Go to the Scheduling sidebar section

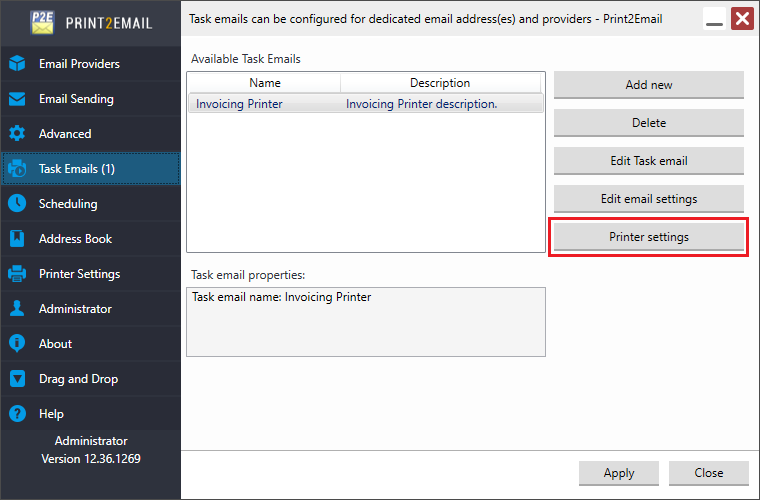pyautogui.click(x=91, y=203)
